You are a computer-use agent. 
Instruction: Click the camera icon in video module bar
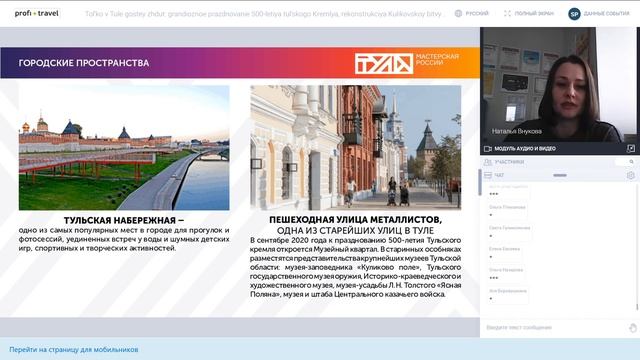(488, 149)
